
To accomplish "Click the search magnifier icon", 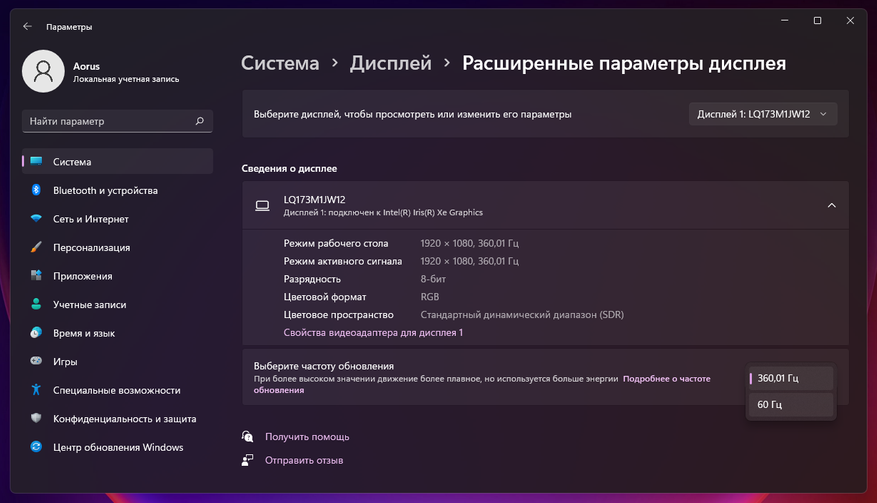I will (200, 121).
